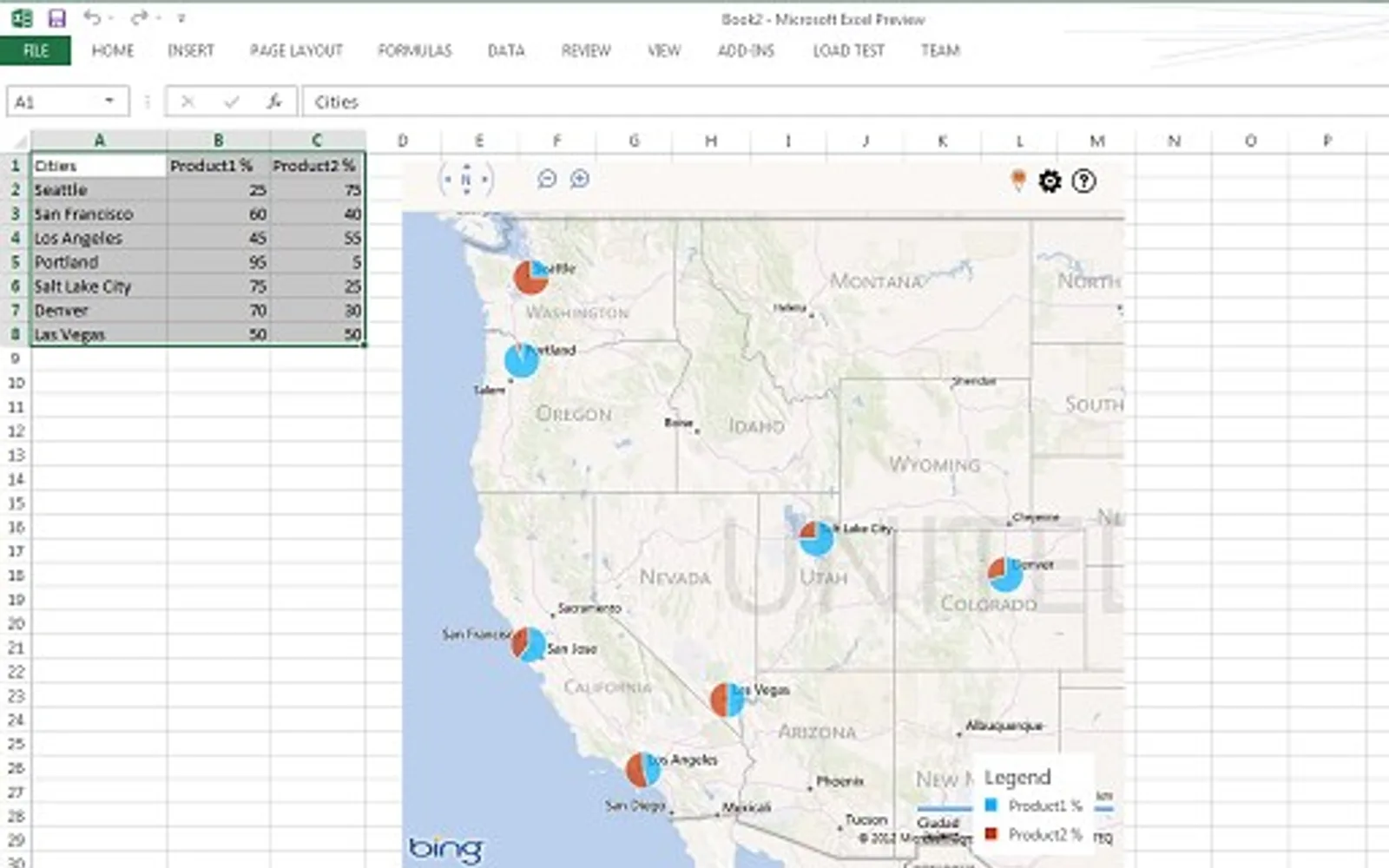The height and width of the screenshot is (868, 1389).
Task: Switch to the INSERT ribbon tab
Action: point(191,50)
